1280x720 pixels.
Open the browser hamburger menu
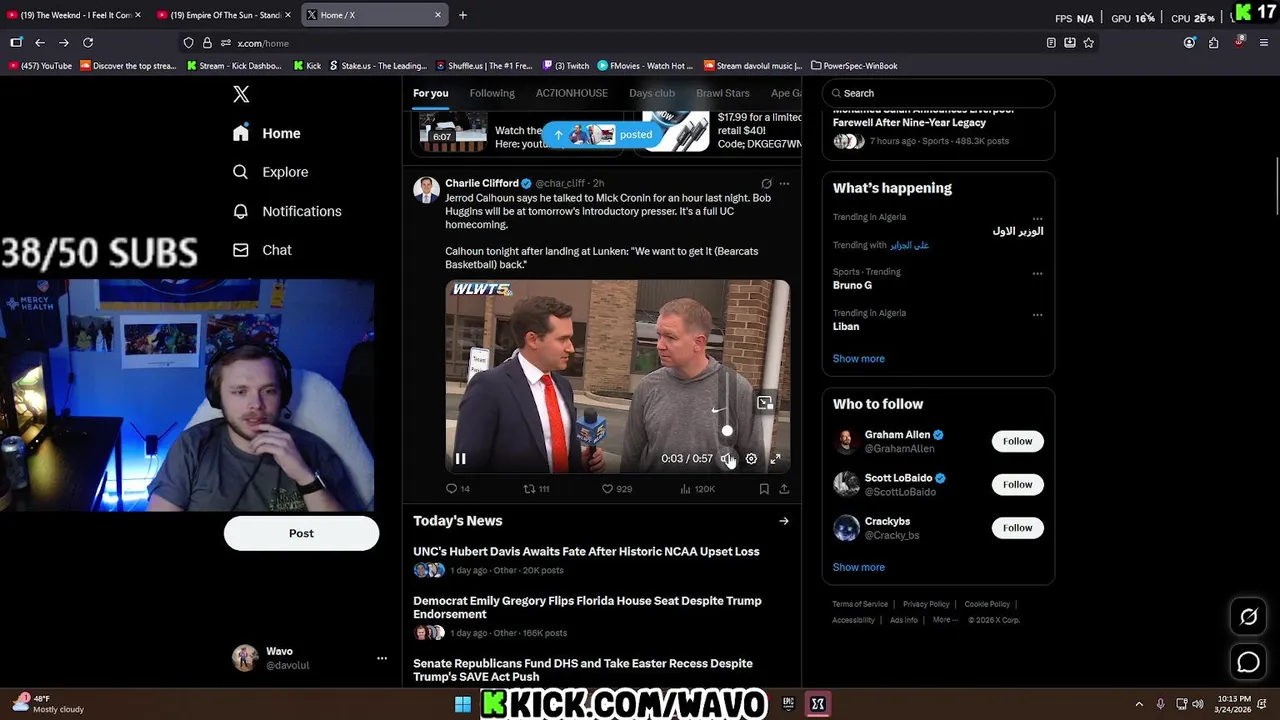pos(1264,43)
